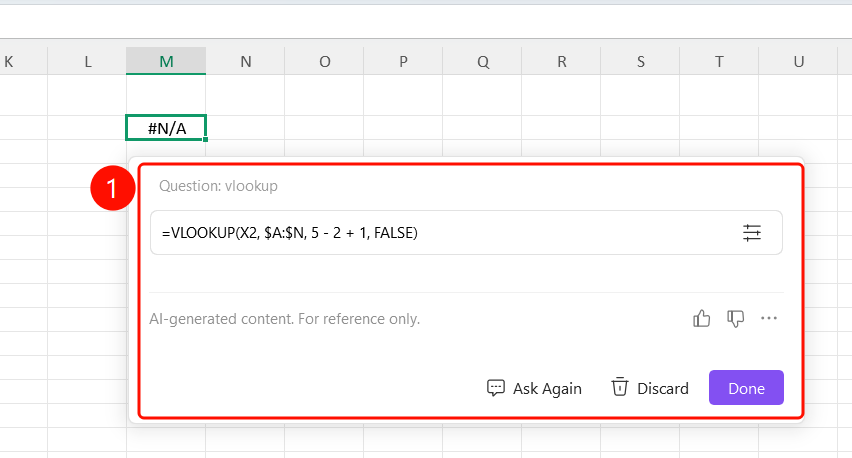Viewport: 852px width, 458px height.
Task: Select column T header
Action: coord(719,61)
